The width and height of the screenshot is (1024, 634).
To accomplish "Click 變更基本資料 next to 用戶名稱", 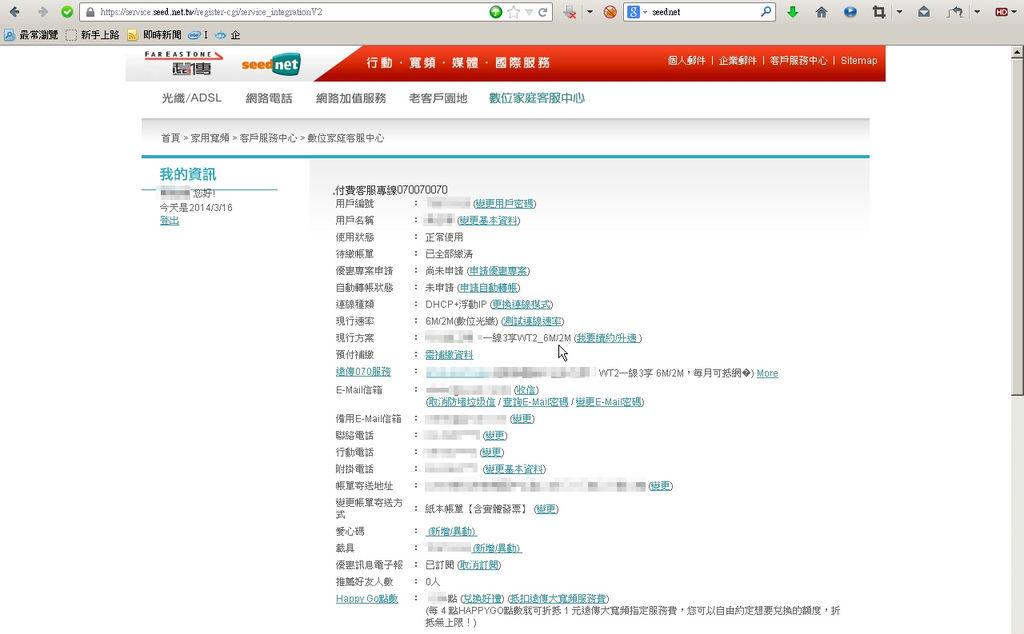I will click(488, 221).
